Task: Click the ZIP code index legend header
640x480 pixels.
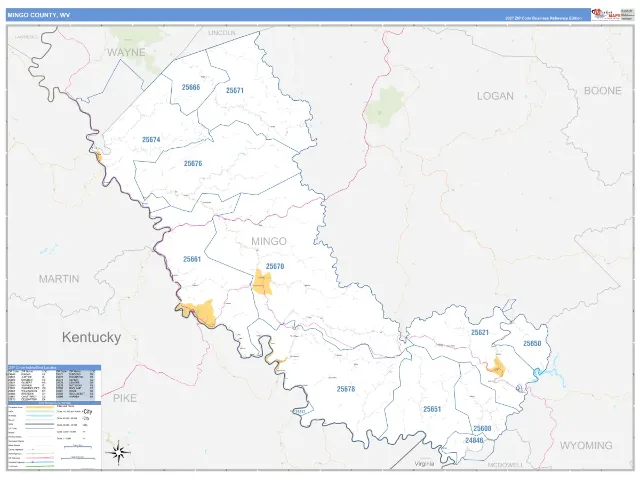Action: click(54, 368)
